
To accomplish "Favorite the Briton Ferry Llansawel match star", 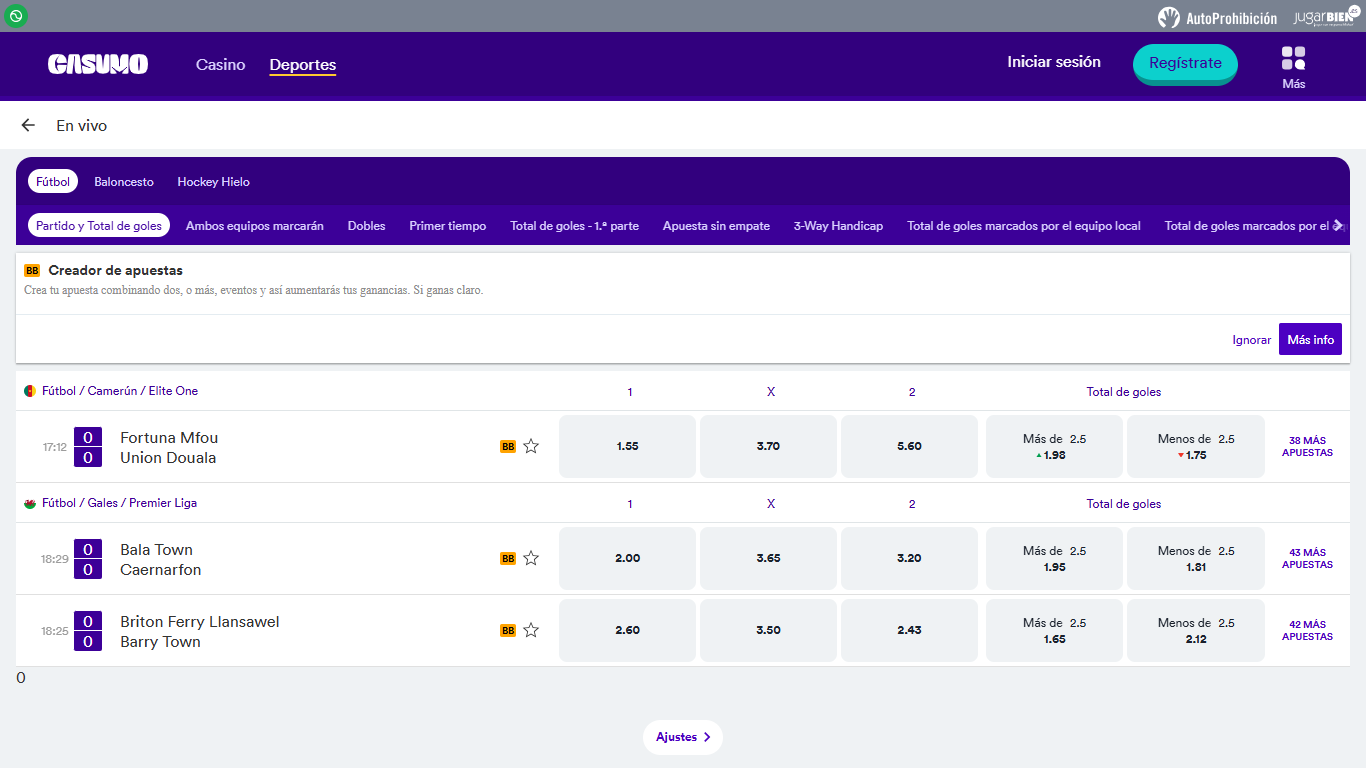I will [x=531, y=630].
